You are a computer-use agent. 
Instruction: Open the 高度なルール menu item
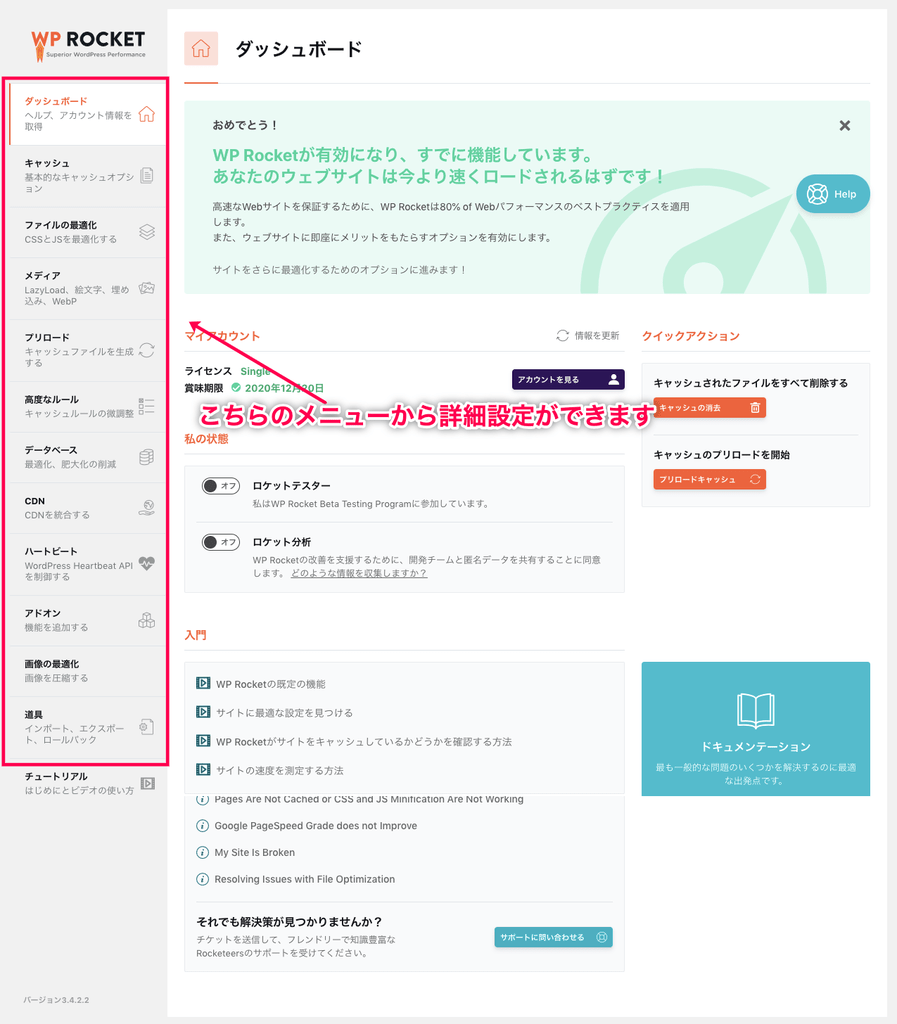point(87,406)
